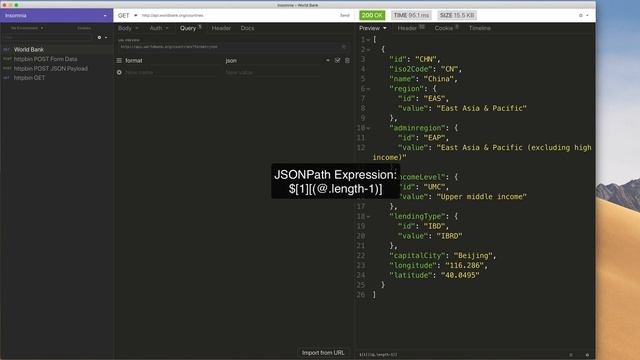Click the response filter JSONPath input
Image resolution: width=640 pixels, height=360 pixels.
(x=461, y=355)
